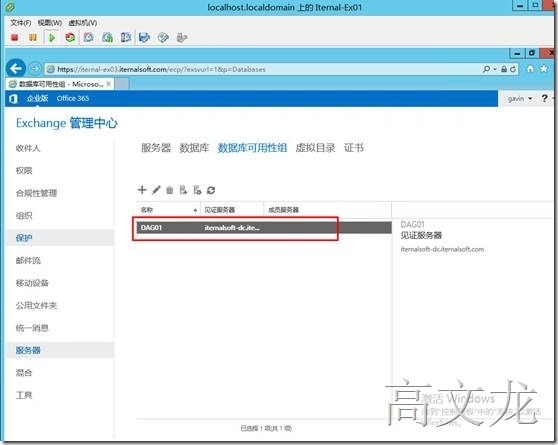The image size is (558, 445).
Task: Click the 成员服务器 column header
Action: click(327, 210)
